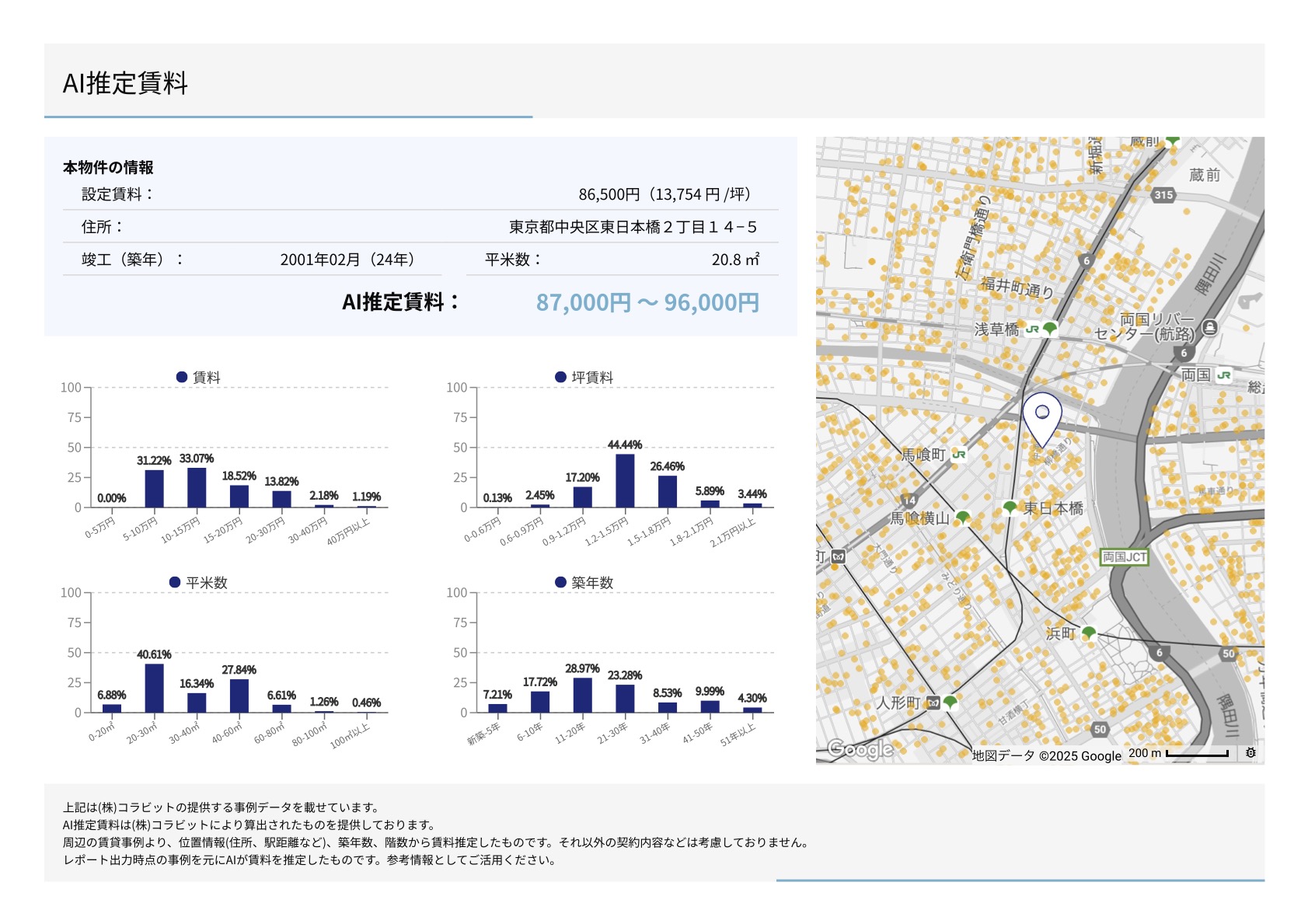
Task: Click the JR icon at 両国 station
Action: (1224, 375)
